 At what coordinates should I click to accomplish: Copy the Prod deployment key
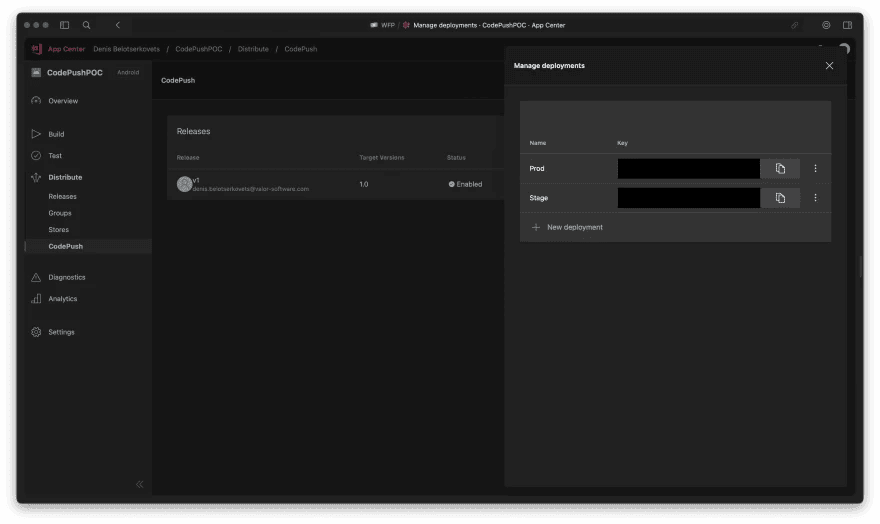click(780, 169)
